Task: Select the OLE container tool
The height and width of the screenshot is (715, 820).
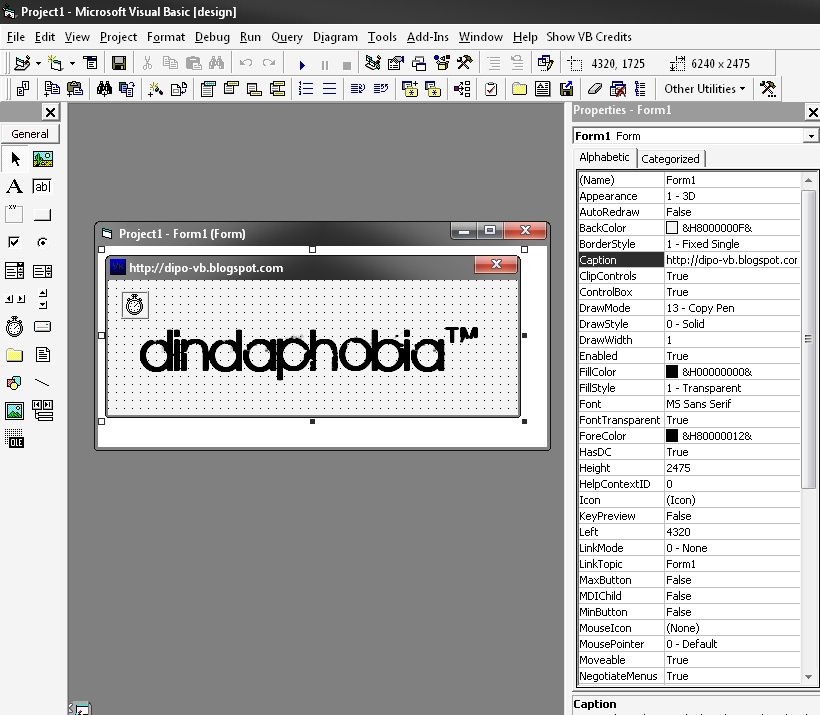Action: coord(16,438)
